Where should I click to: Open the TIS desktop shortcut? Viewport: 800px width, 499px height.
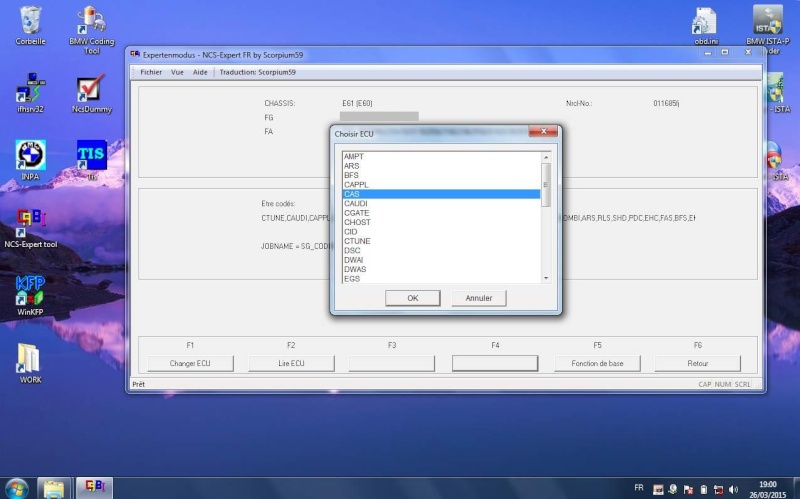(x=92, y=160)
